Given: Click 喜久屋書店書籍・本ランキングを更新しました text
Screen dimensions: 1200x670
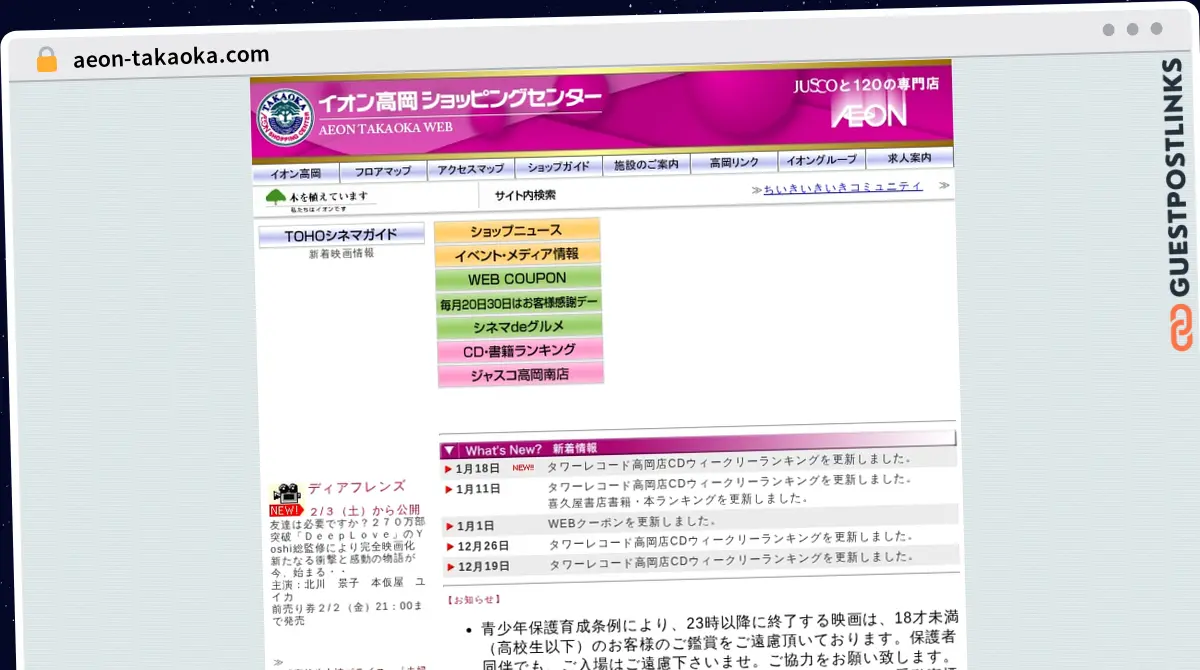Looking at the screenshot, I should coord(677,499).
